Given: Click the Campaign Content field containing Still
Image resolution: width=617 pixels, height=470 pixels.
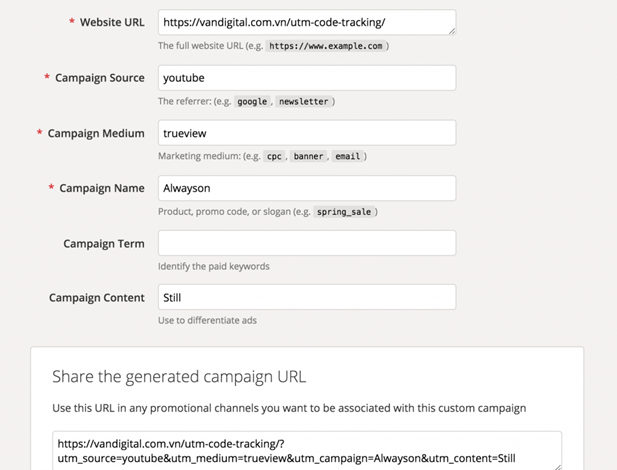Looking at the screenshot, I should click(306, 298).
